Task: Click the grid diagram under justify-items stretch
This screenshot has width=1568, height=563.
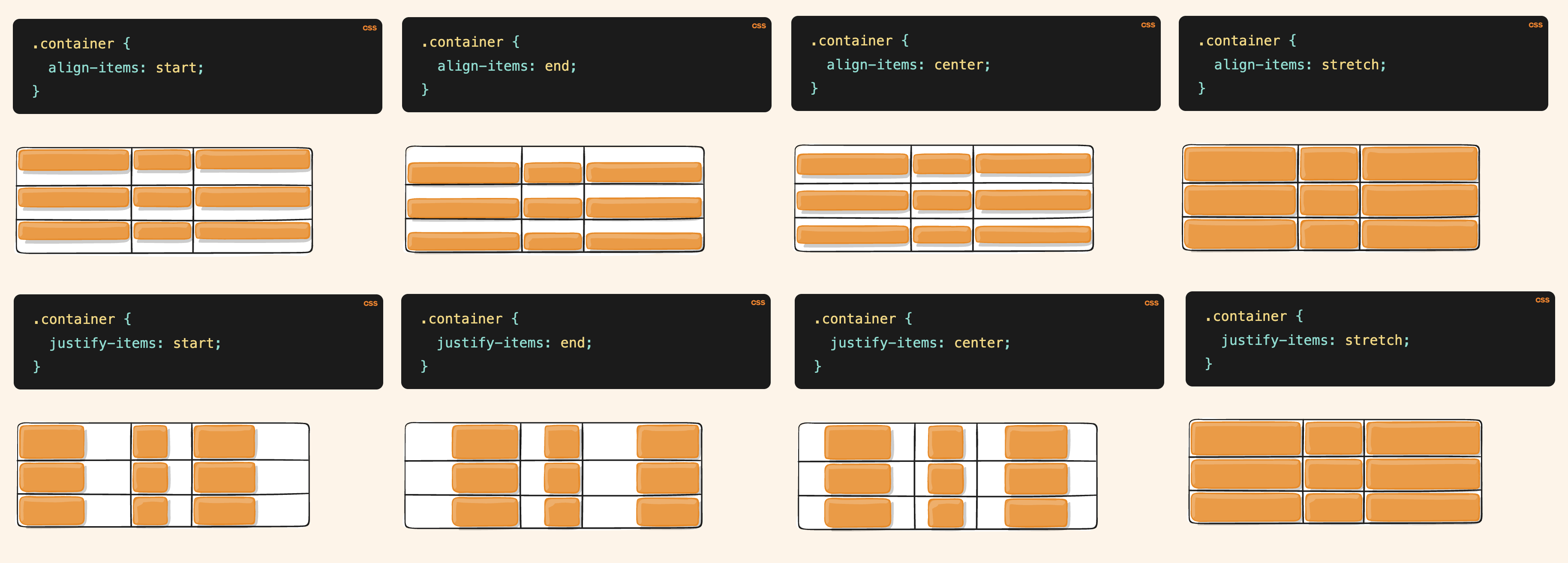Action: point(1335,472)
